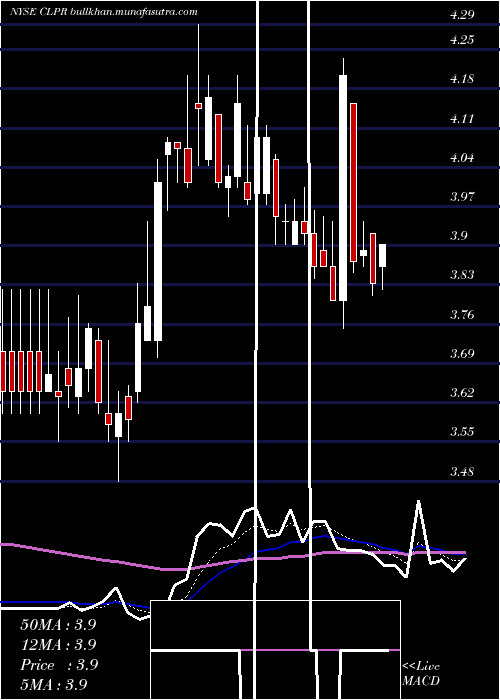Click the 3.97 price axis label
This screenshot has width=500, height=700.
(462, 196)
